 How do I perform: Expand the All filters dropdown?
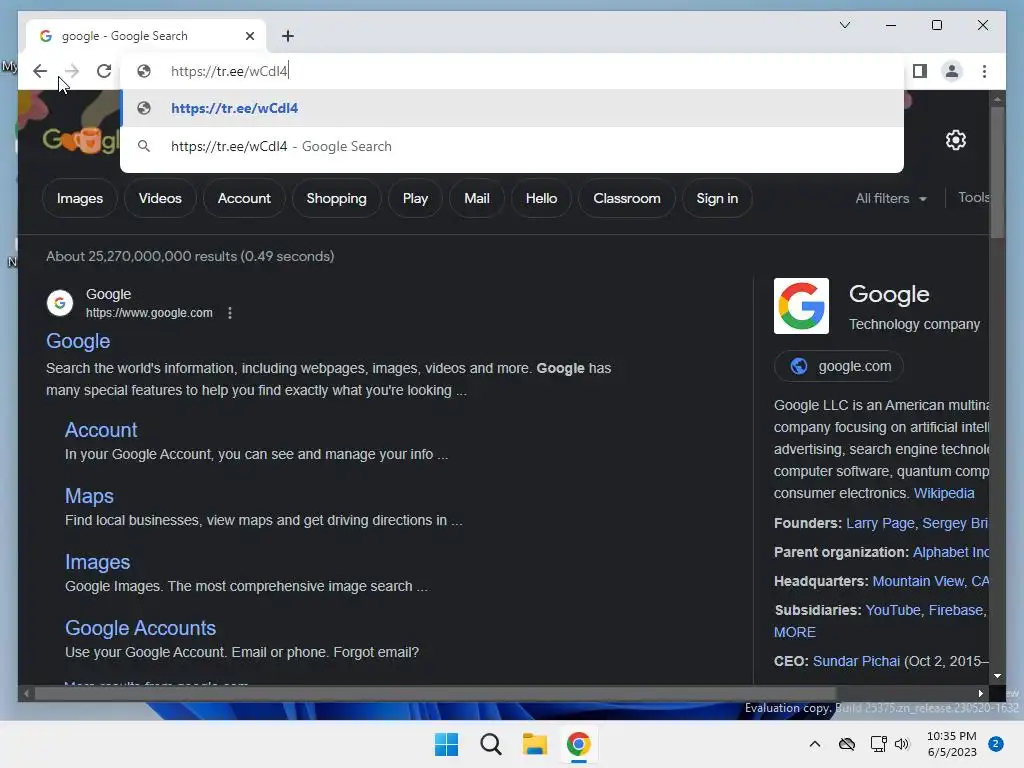[891, 199]
